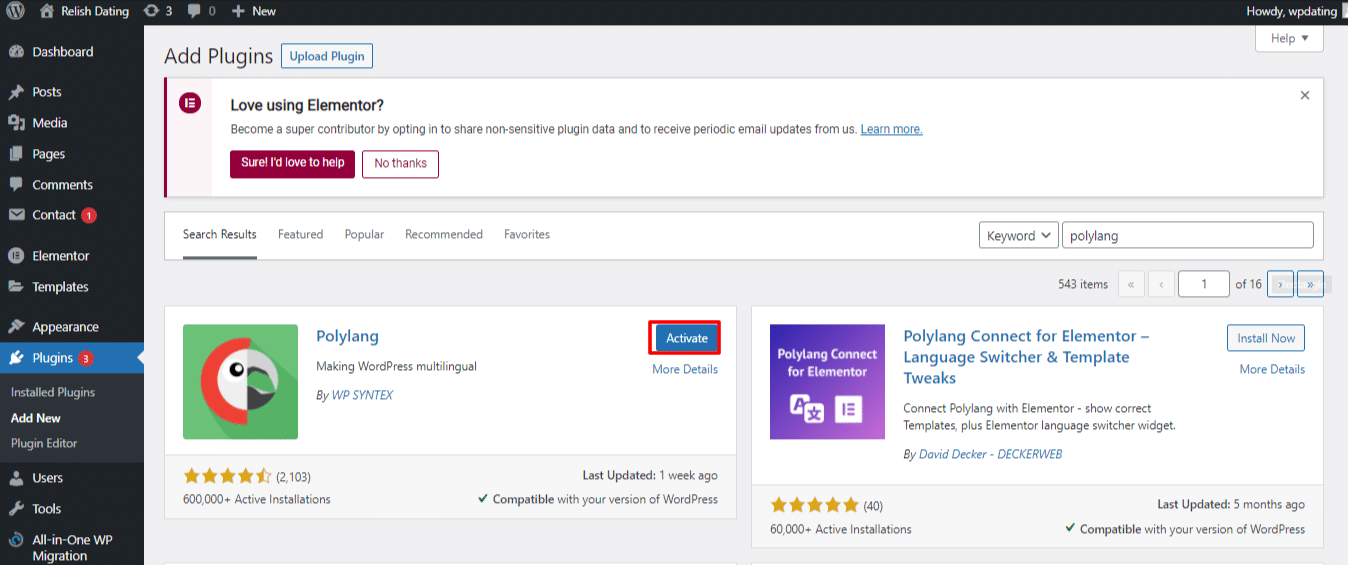Open the Relish Dating site home icon
This screenshot has width=1348, height=565.
[x=47, y=11]
